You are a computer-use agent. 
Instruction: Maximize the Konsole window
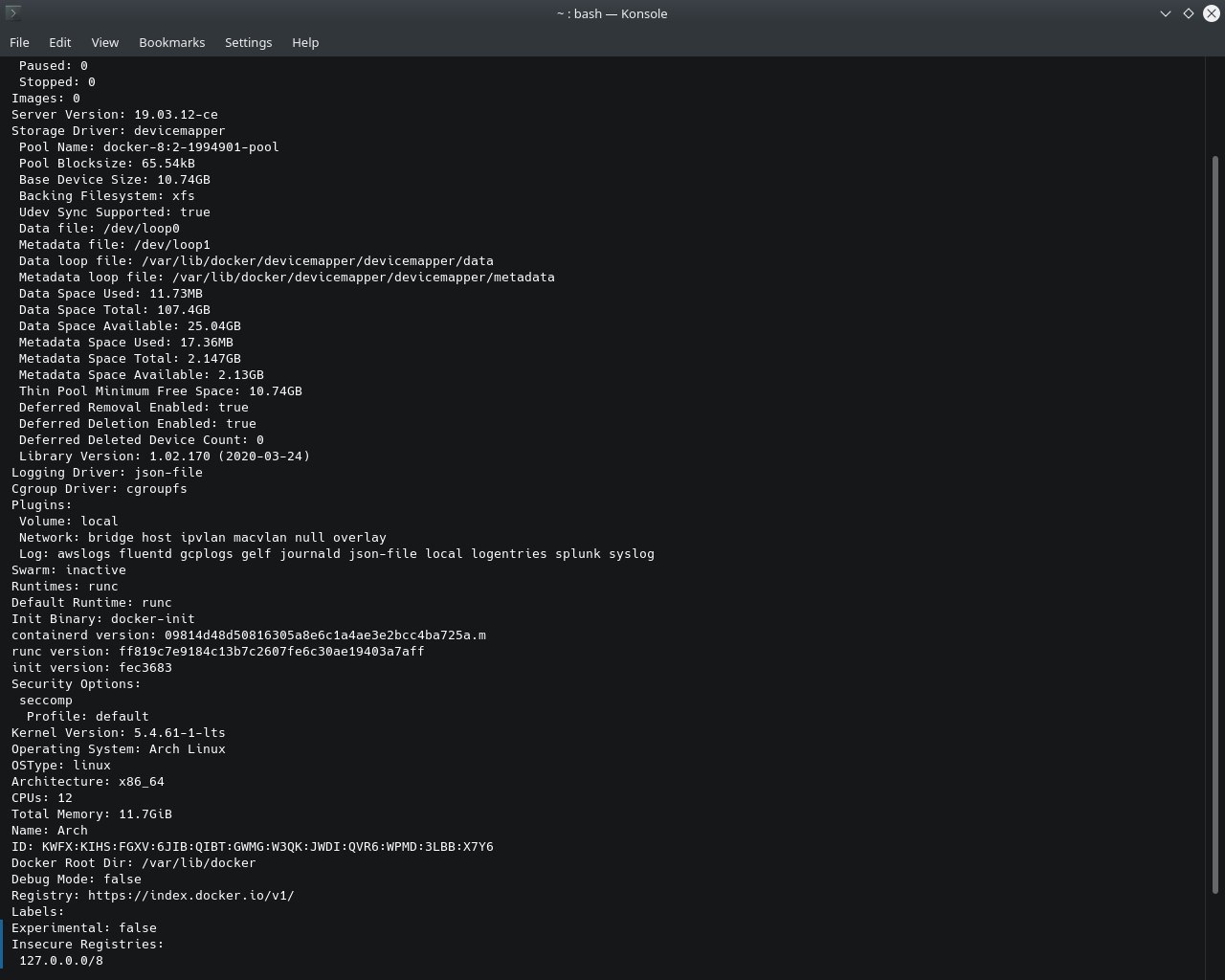(1188, 13)
